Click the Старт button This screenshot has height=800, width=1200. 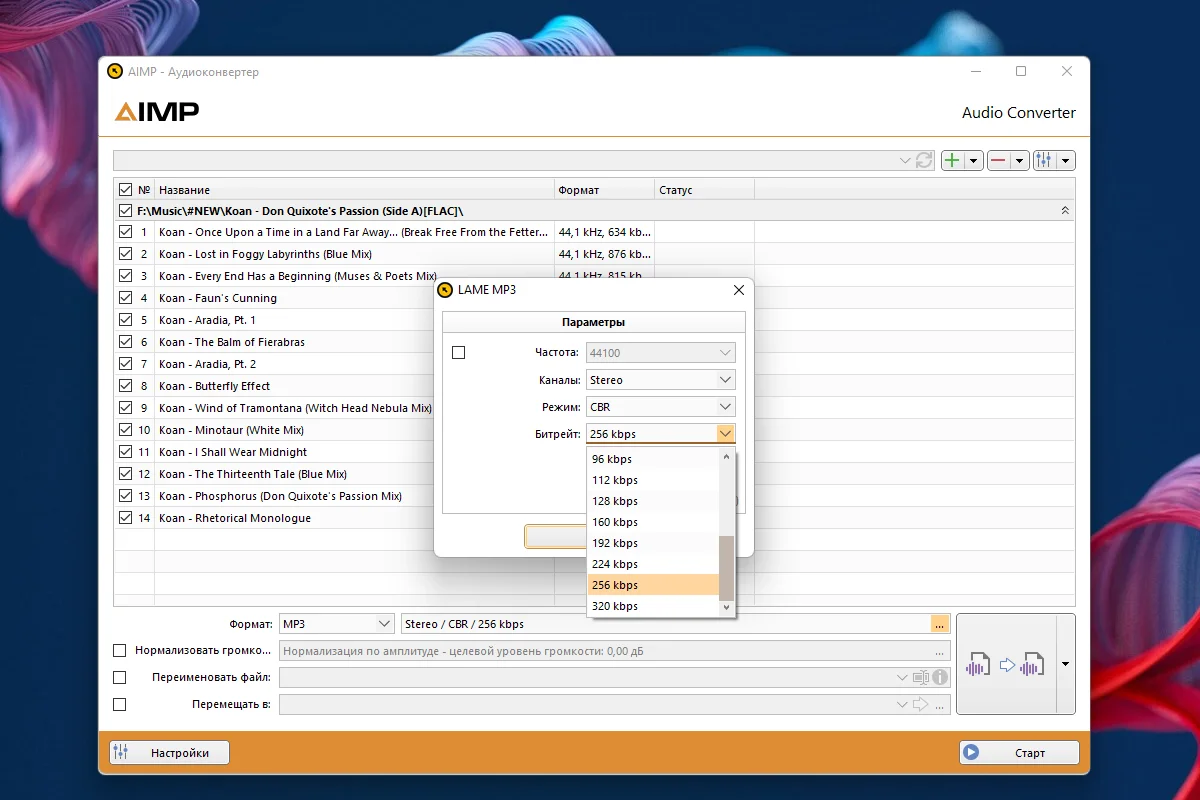[1019, 753]
